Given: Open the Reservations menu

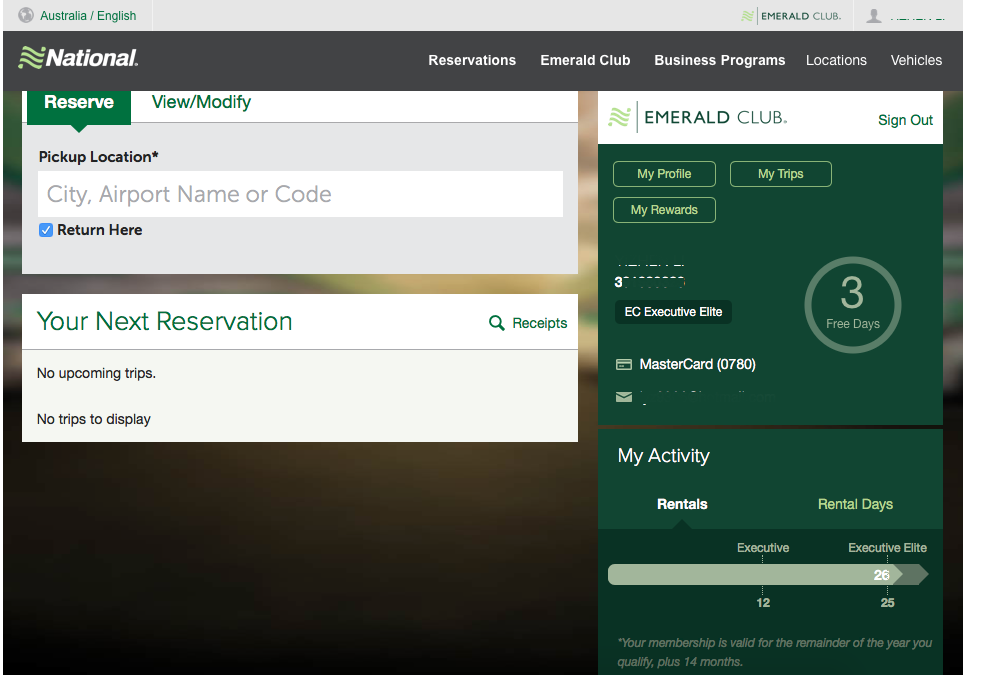Looking at the screenshot, I should point(472,60).
